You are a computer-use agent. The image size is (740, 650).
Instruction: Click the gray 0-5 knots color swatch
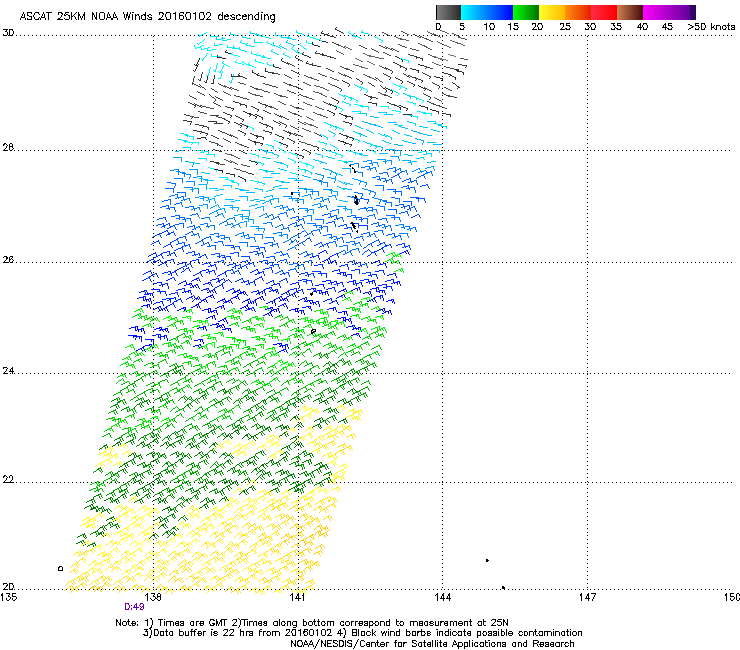[x=448, y=12]
